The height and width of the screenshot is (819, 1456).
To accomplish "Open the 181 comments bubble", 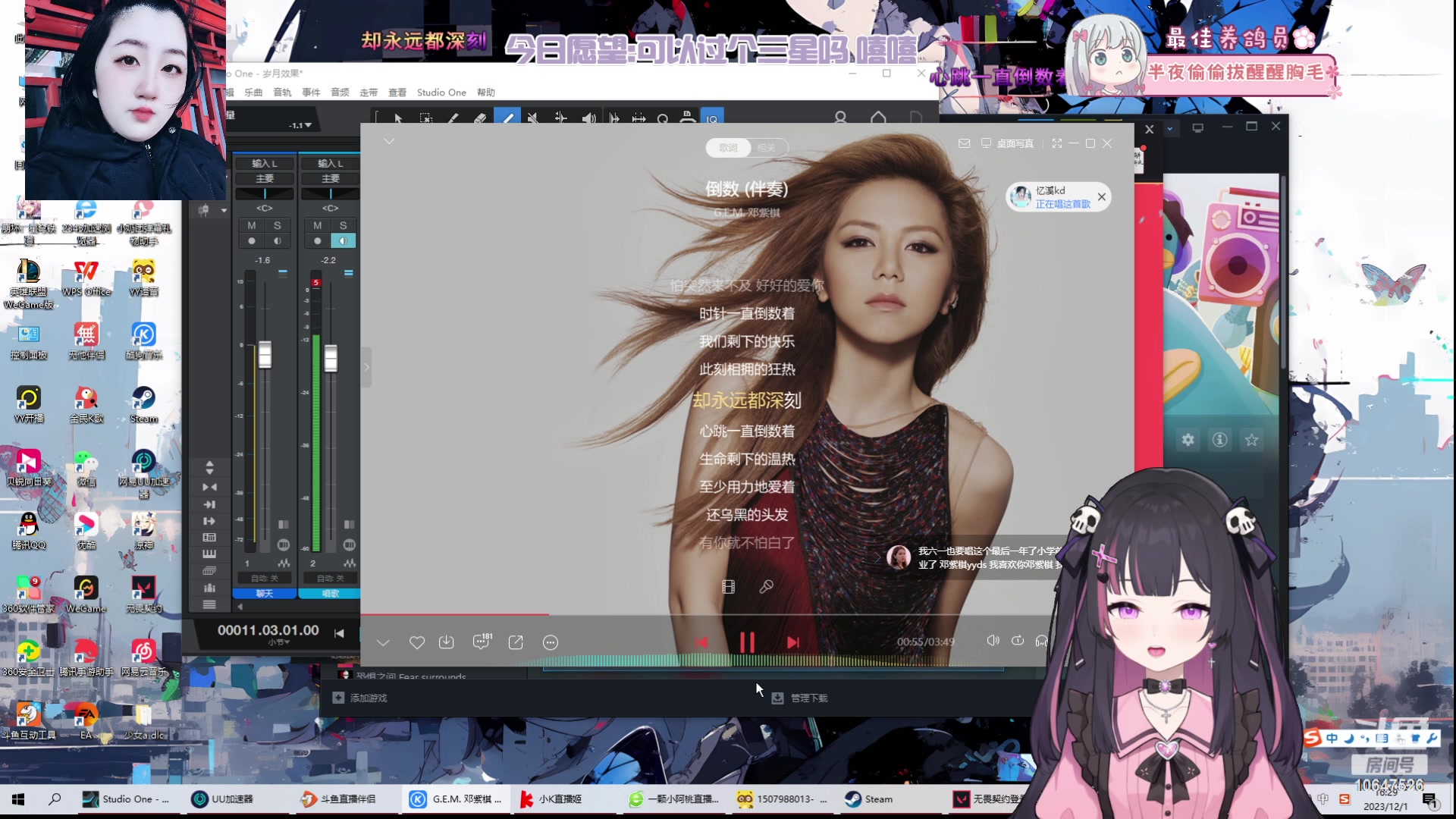I will (x=482, y=642).
